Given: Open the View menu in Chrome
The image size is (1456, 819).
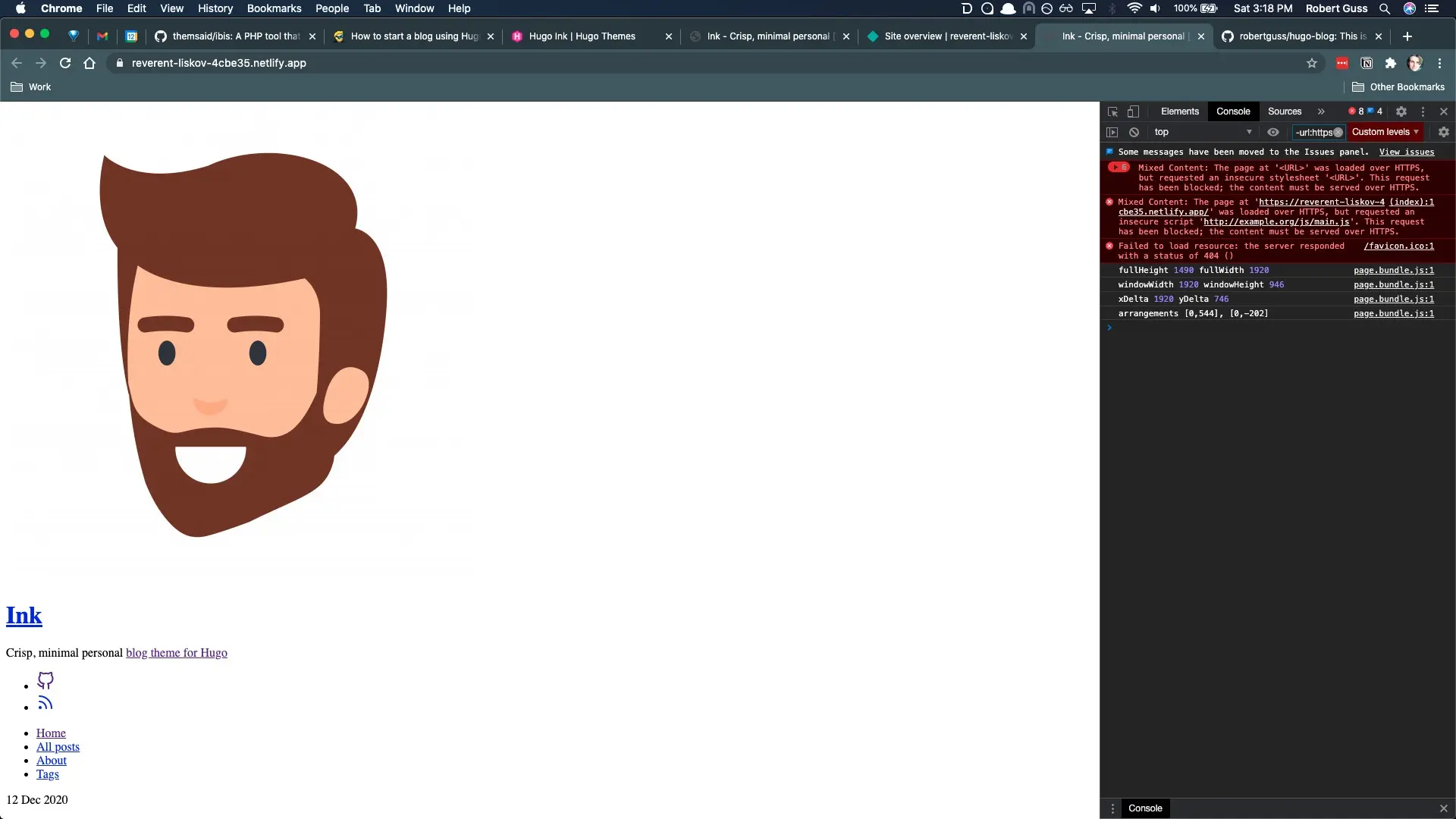Looking at the screenshot, I should click(171, 8).
